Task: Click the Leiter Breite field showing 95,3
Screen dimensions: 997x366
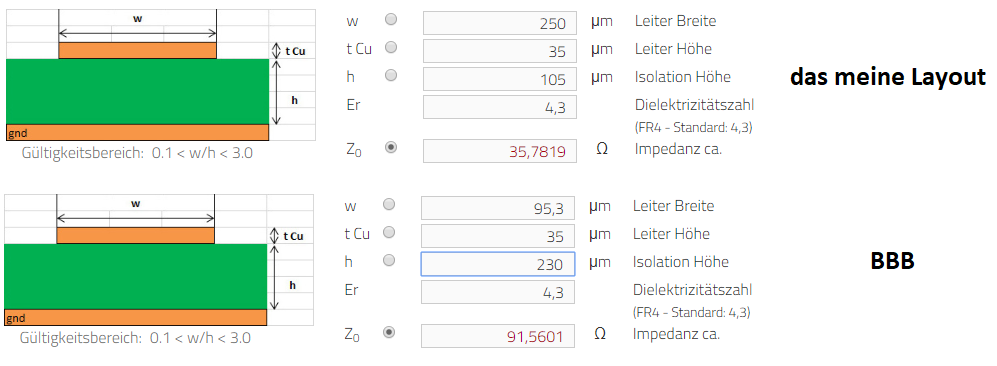Action: (x=498, y=208)
